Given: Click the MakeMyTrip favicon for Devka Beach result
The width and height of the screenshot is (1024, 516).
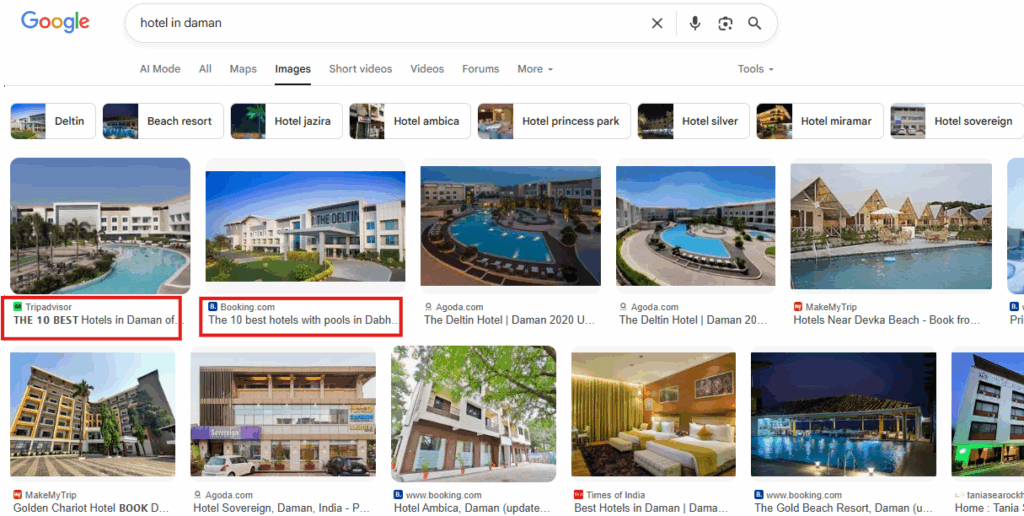Looking at the screenshot, I should click(797, 307).
